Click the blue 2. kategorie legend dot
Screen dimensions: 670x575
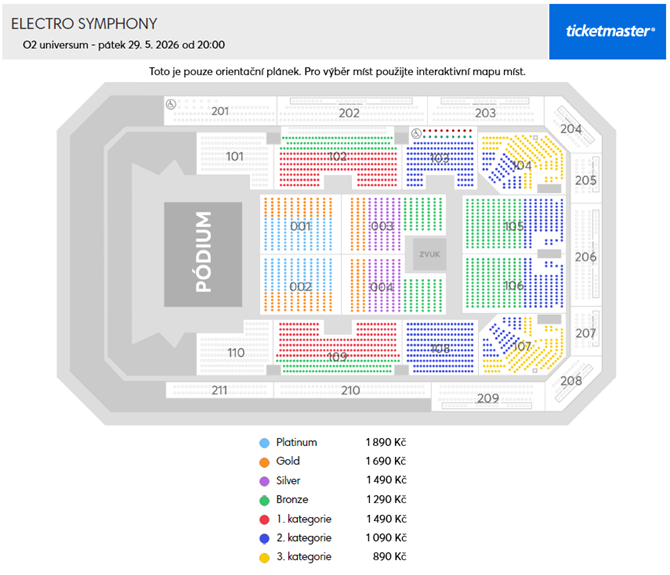click(x=264, y=537)
